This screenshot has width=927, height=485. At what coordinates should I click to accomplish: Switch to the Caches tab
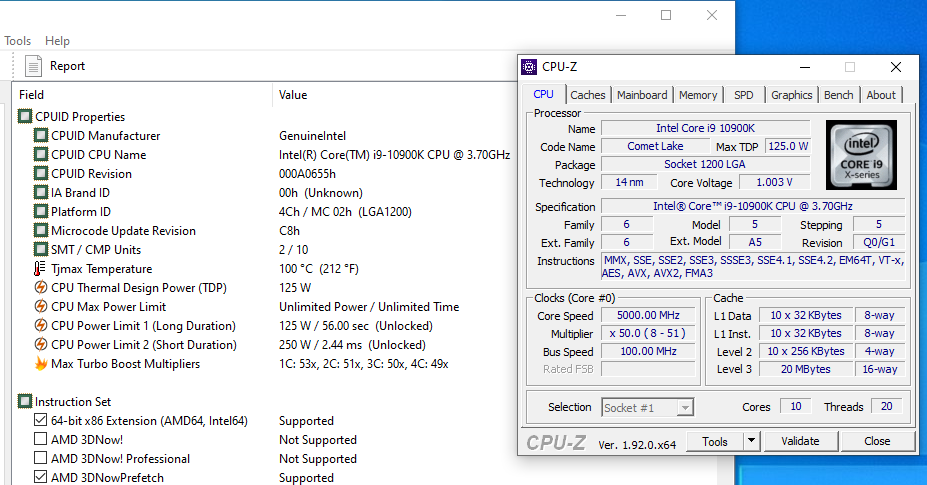(588, 95)
